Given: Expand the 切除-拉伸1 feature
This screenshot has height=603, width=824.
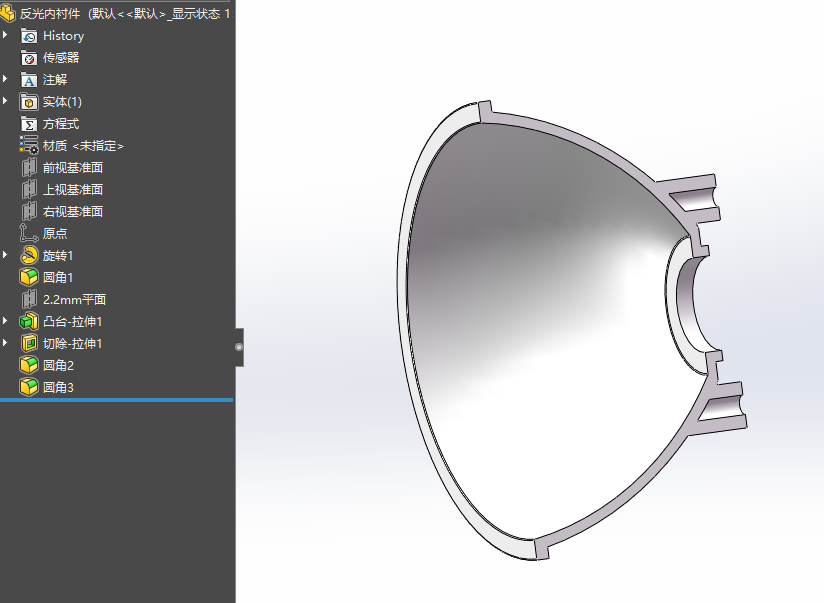Looking at the screenshot, I should pos(6,343).
